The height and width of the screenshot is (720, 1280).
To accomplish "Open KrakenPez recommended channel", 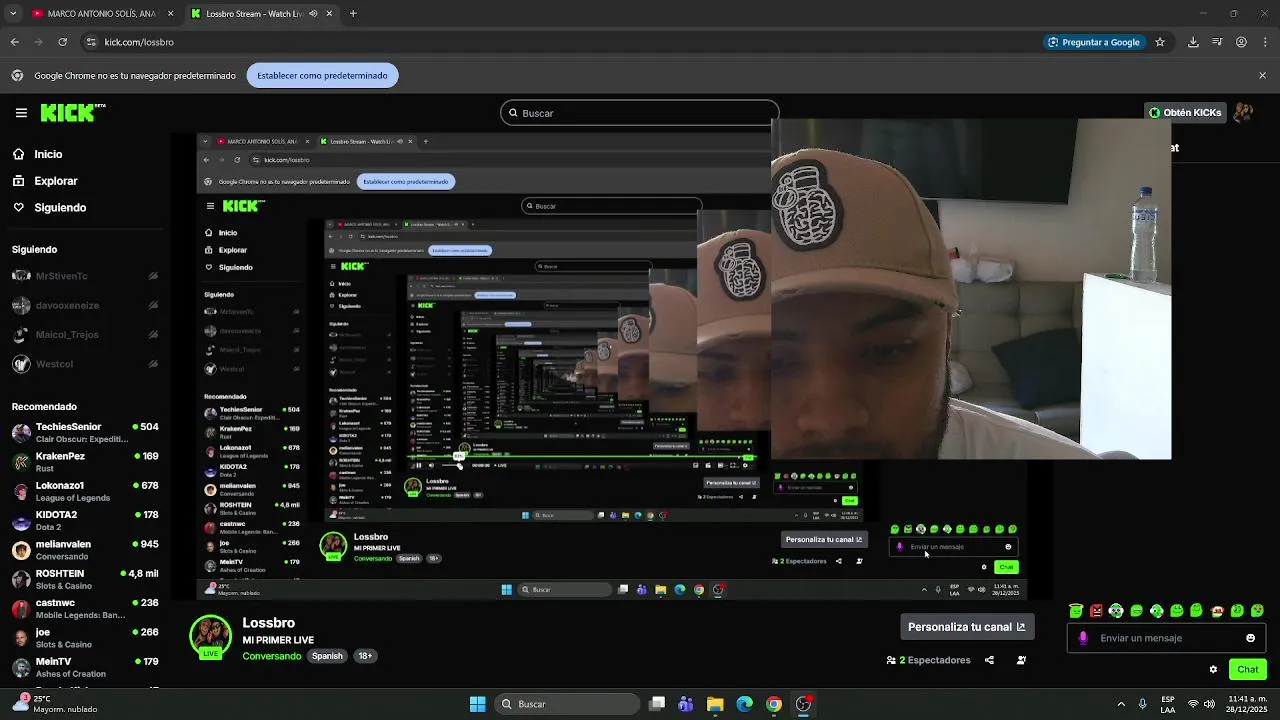I will (85, 462).
